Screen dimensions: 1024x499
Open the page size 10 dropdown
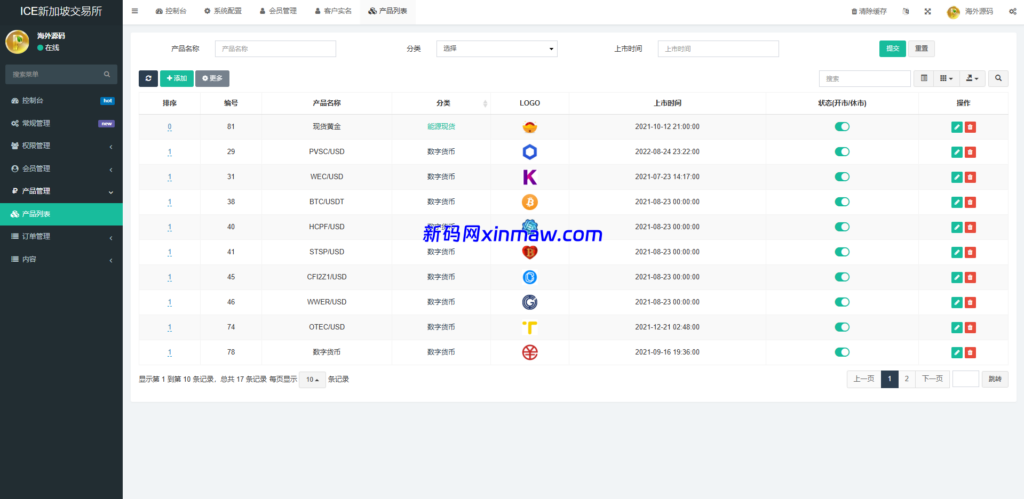[312, 380]
